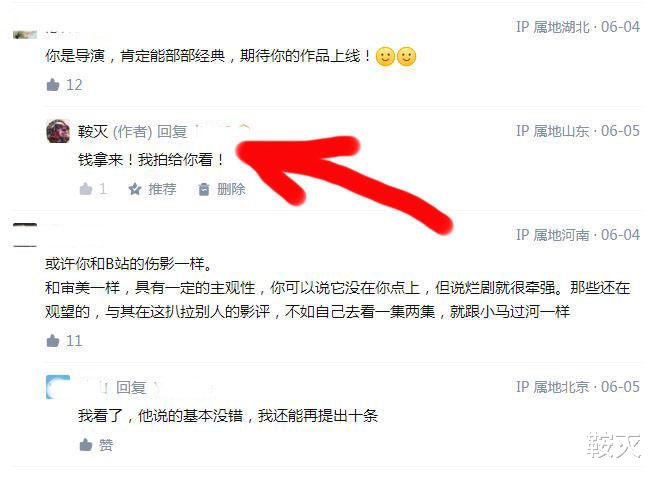
Task: Open the Henan commenter's dark avatar
Action: pyautogui.click(x=25, y=235)
